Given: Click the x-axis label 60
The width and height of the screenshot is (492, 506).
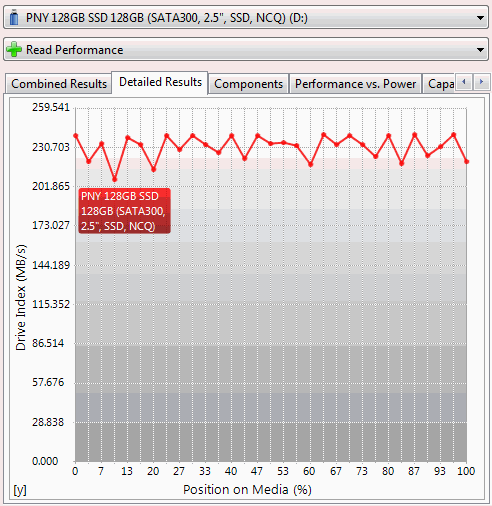Looking at the screenshot, I should pyautogui.click(x=309, y=471).
